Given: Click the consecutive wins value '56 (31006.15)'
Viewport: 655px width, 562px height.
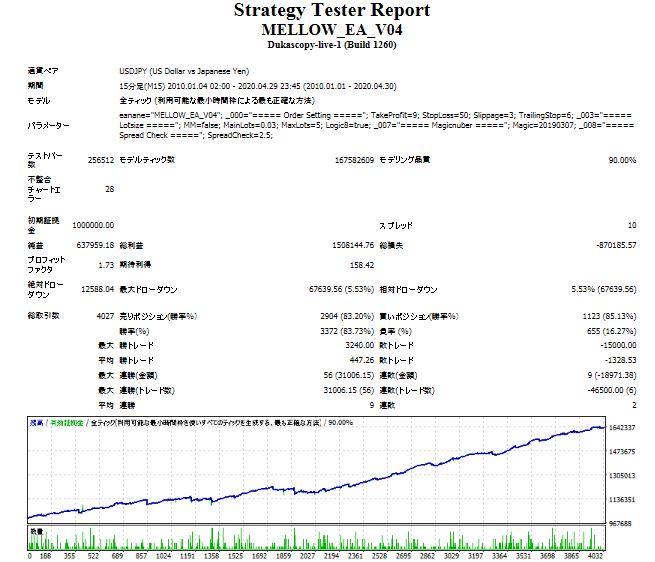Looking at the screenshot, I should point(349,375).
